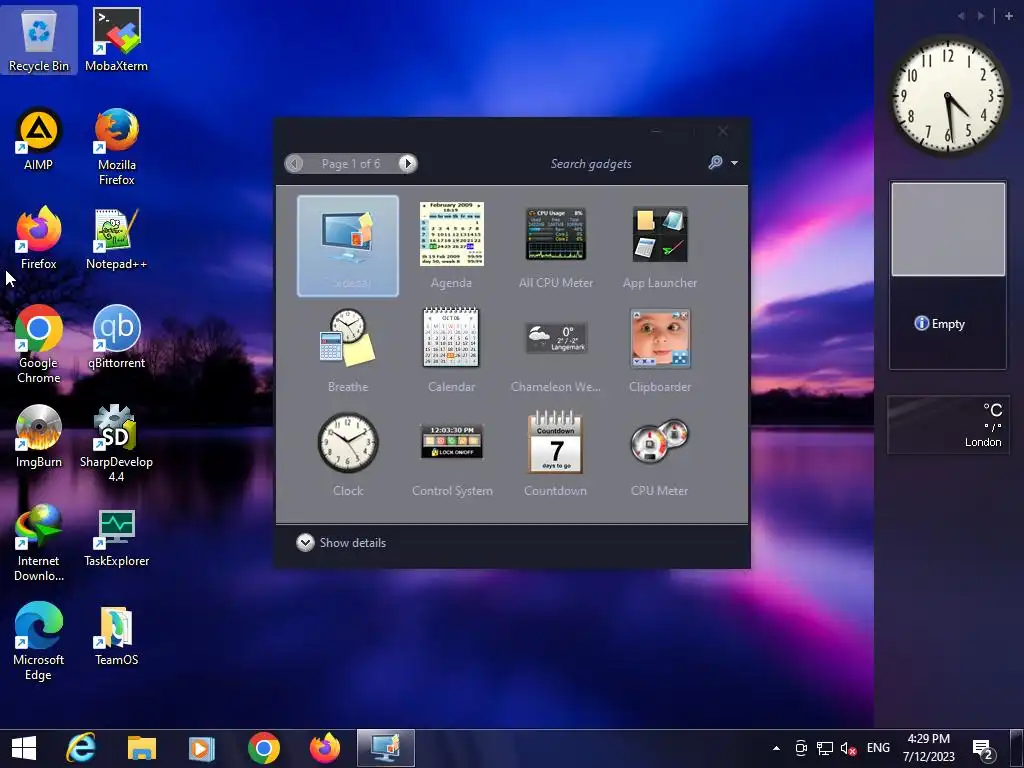Open the ImgBurn desktop shortcut
Screen dimensions: 1024x768
[x=39, y=436]
